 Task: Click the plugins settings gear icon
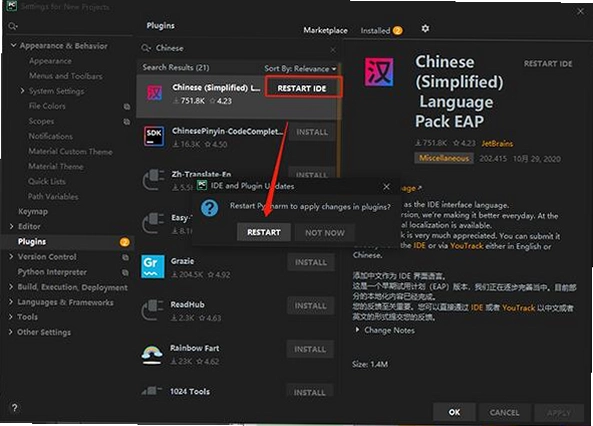tap(425, 29)
